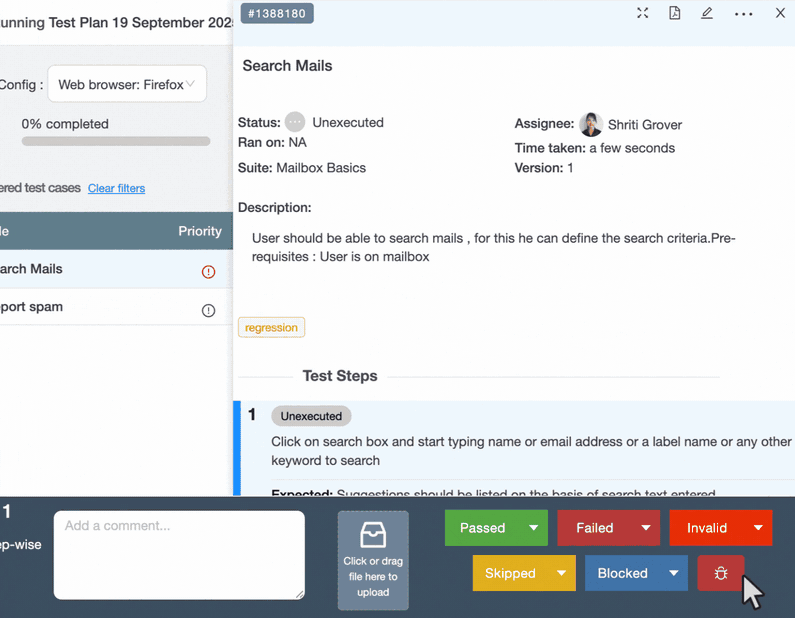795x618 pixels.
Task: Click the Search Mails title
Action: (x=287, y=66)
